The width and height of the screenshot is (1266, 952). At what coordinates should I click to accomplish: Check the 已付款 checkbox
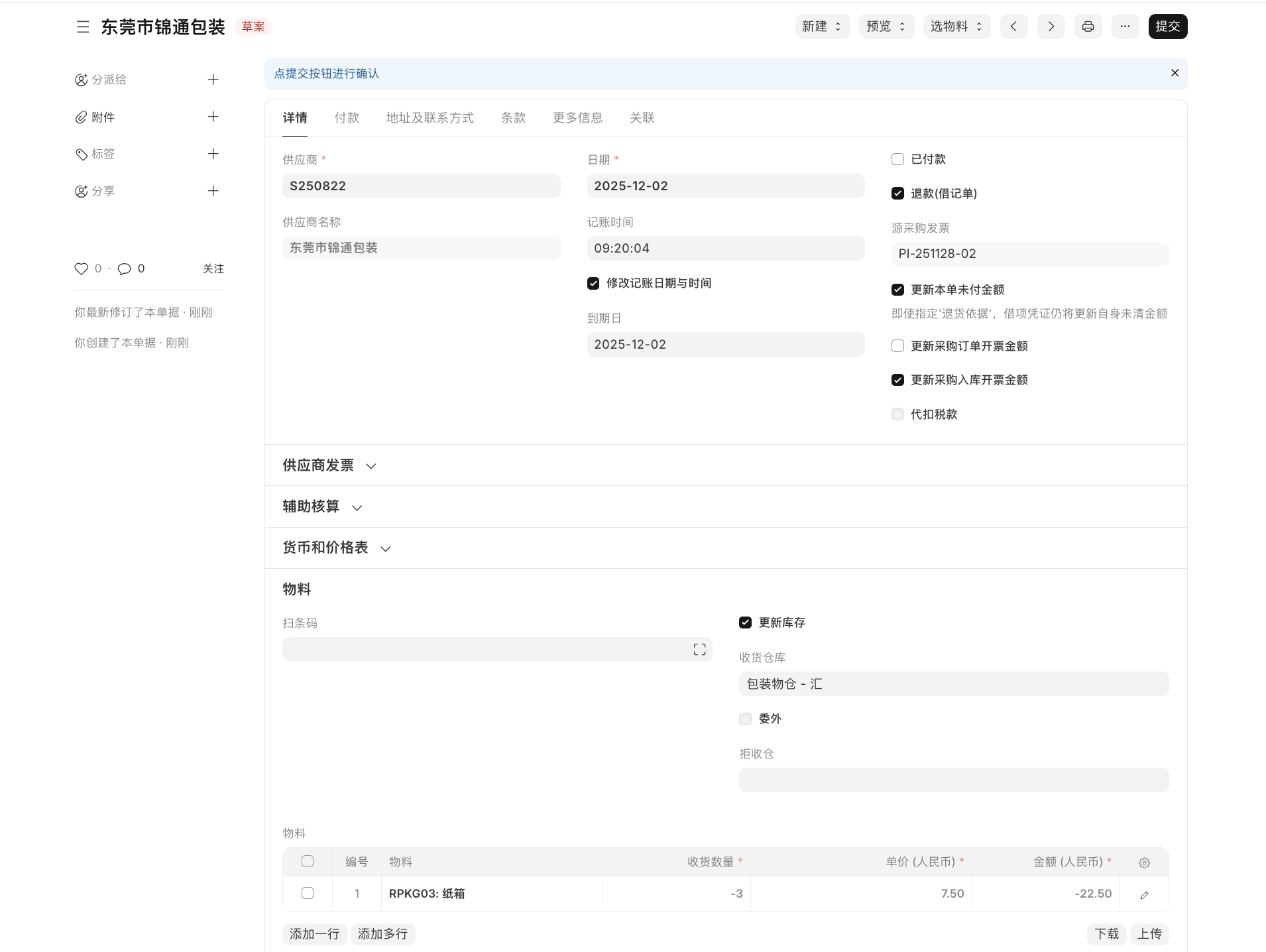(897, 159)
